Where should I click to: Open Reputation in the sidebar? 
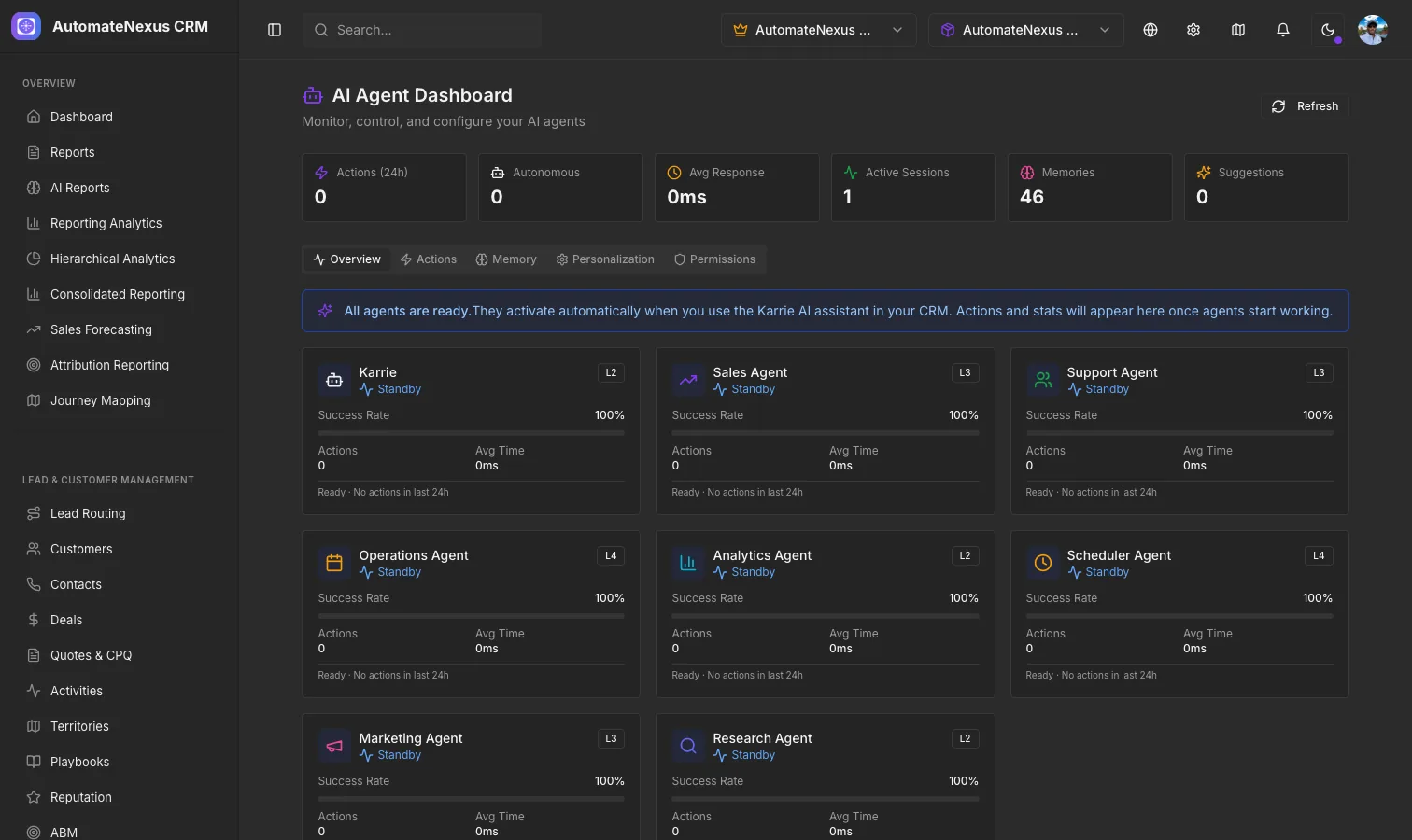tap(120, 797)
